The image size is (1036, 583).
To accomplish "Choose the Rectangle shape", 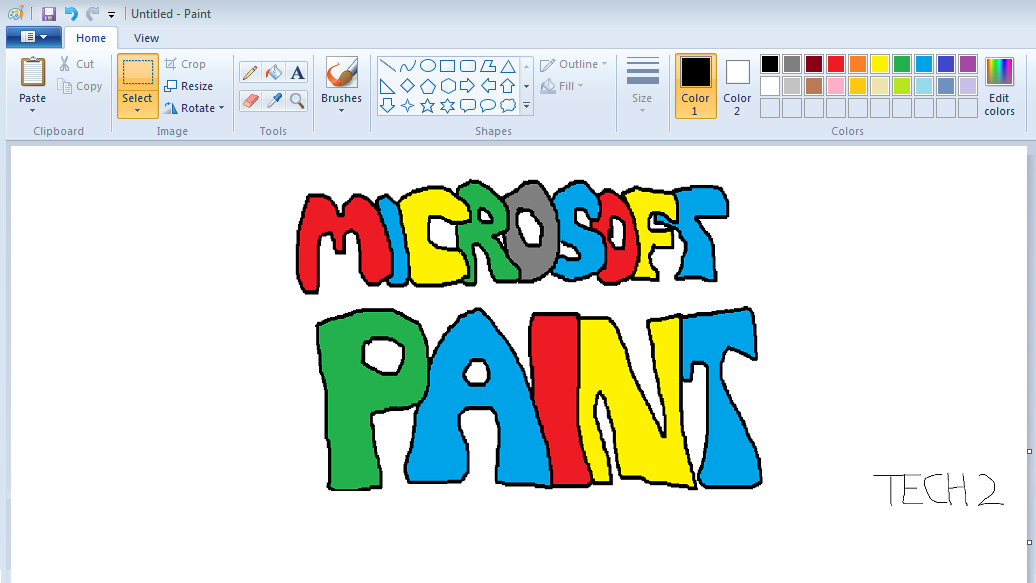I will pos(448,65).
